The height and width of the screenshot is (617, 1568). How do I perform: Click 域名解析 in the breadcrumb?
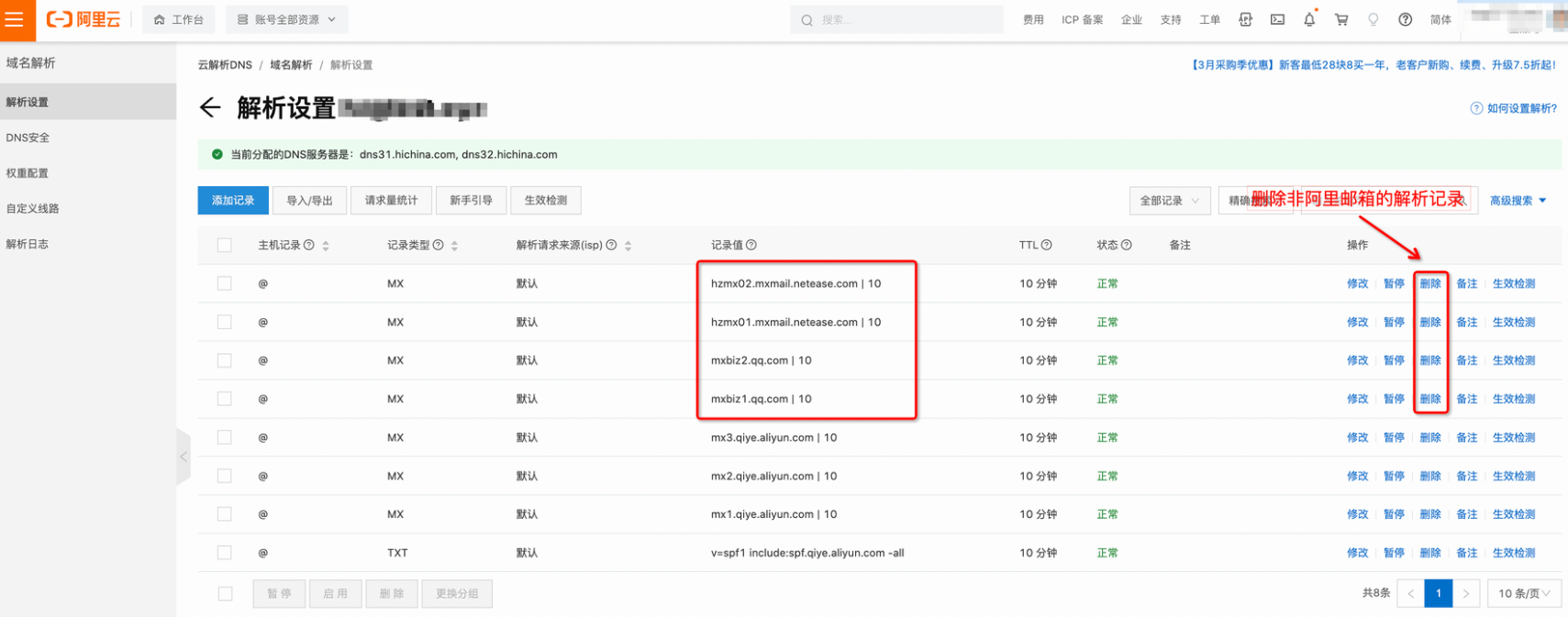291,65
